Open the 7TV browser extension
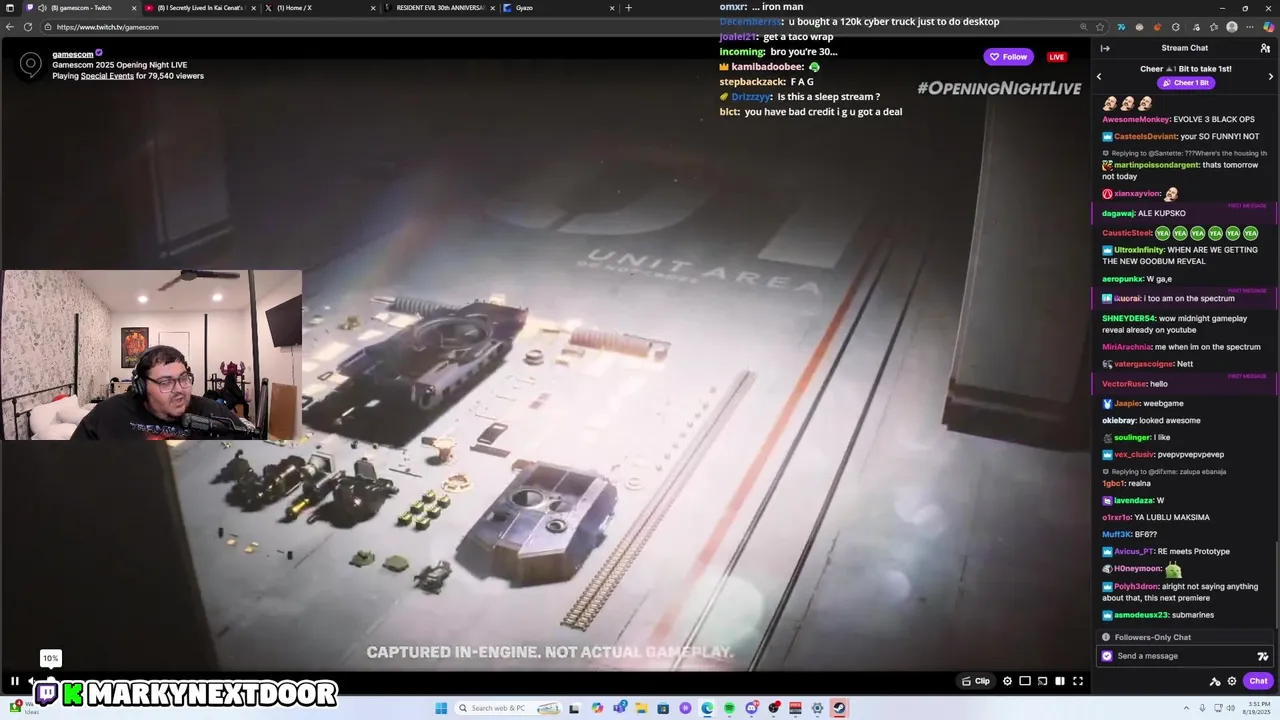Image resolution: width=1280 pixels, height=720 pixels. point(1120,27)
